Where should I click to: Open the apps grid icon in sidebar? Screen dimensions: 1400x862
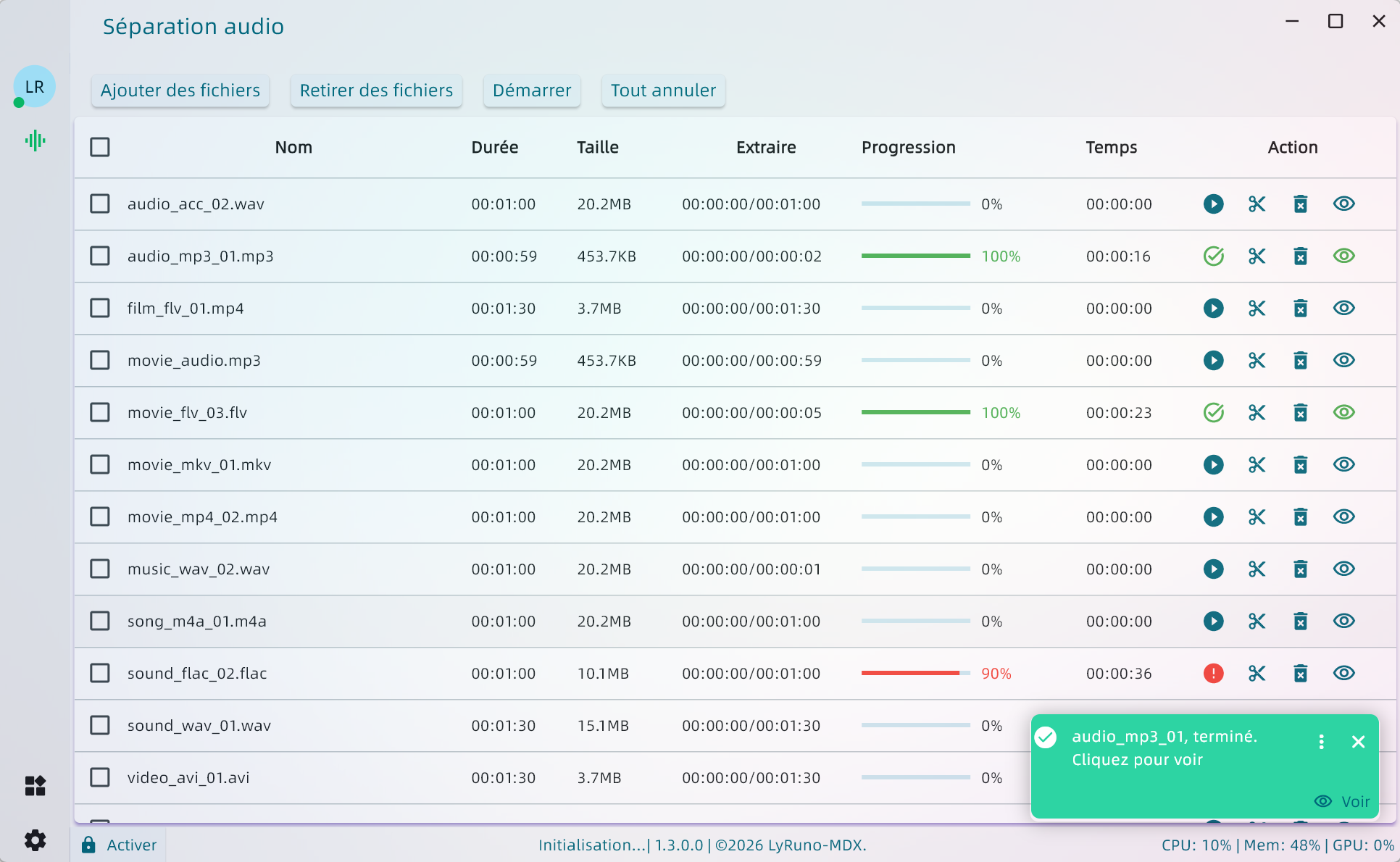tap(35, 786)
